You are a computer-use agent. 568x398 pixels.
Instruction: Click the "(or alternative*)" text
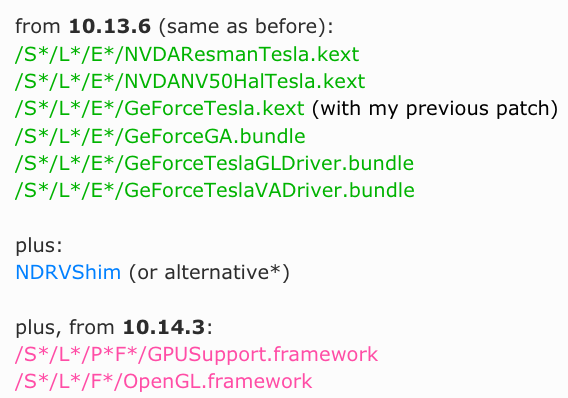pos(209,273)
